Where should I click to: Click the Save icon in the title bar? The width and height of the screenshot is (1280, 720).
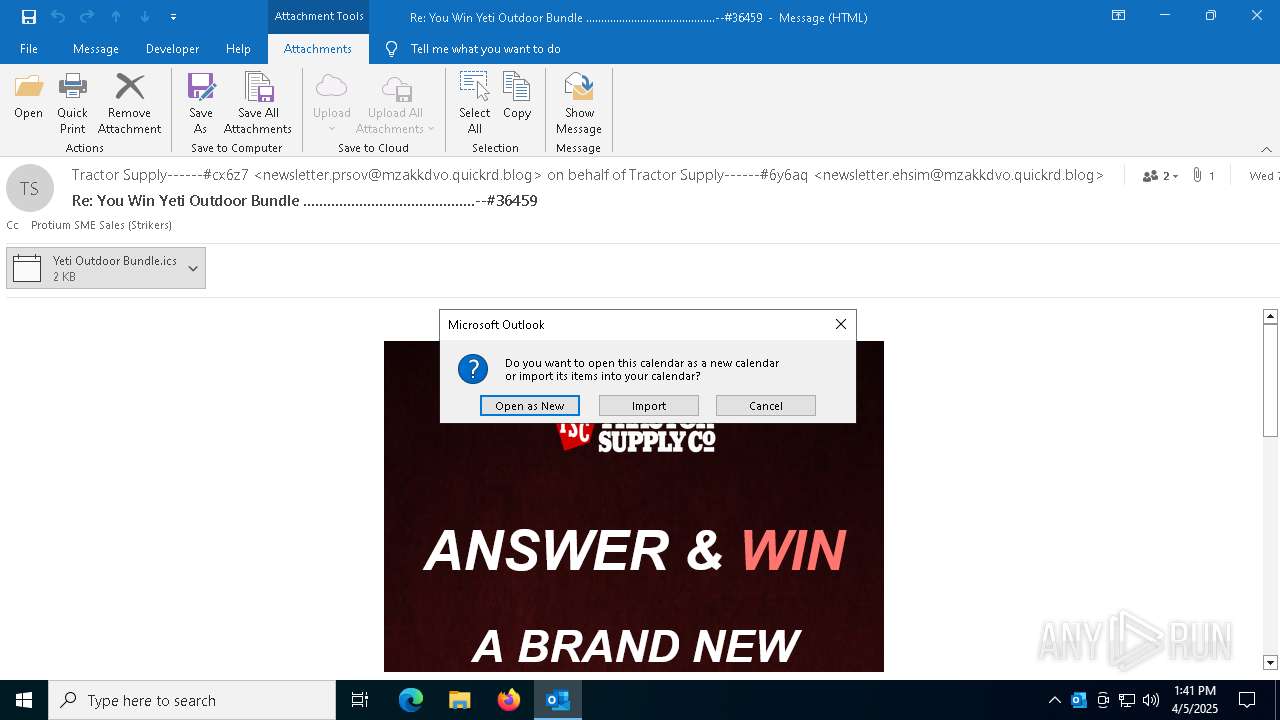click(x=29, y=17)
